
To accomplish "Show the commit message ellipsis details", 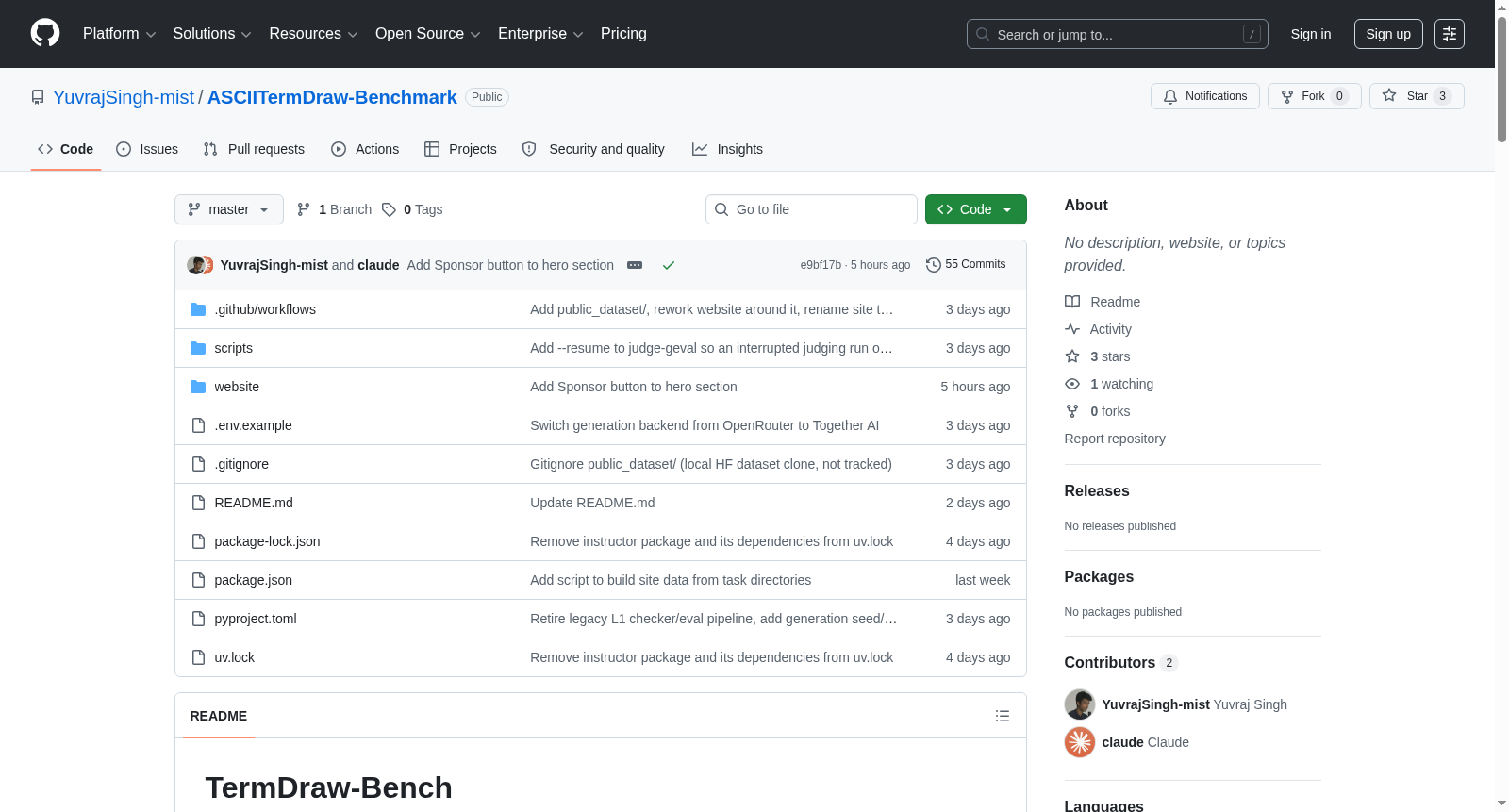I will 635,265.
